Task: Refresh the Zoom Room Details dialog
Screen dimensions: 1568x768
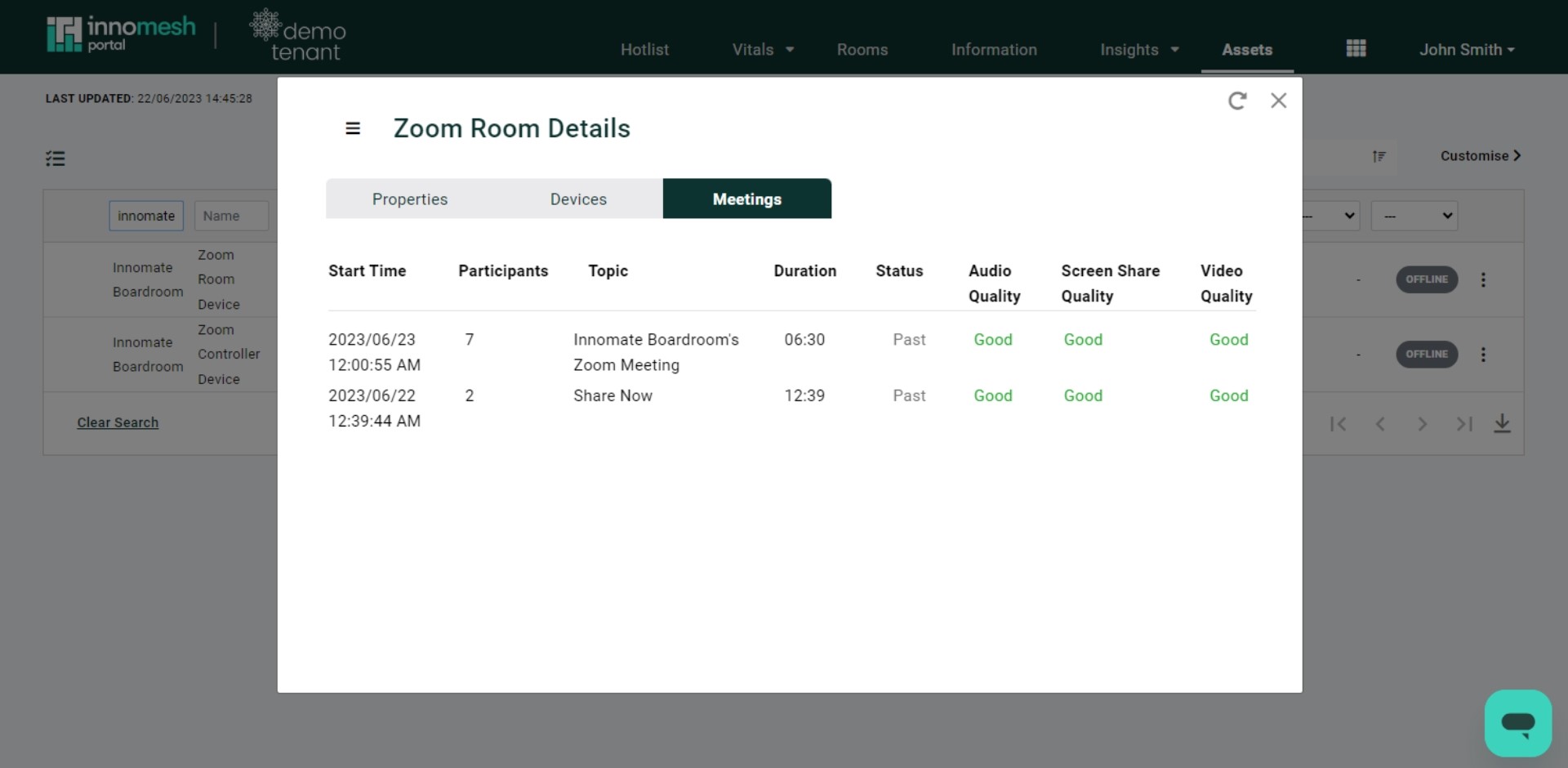Action: pos(1237,100)
